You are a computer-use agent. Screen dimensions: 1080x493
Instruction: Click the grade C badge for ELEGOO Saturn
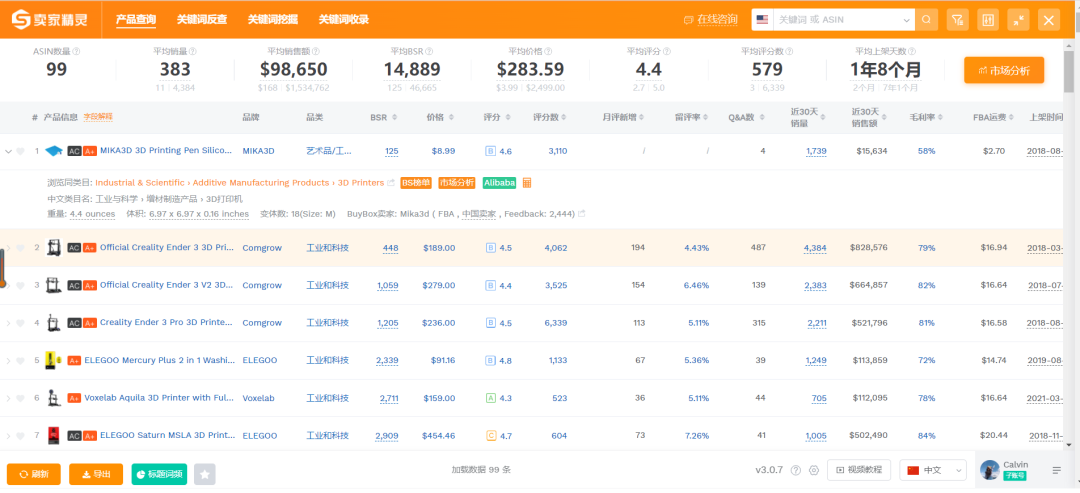tap(490, 436)
